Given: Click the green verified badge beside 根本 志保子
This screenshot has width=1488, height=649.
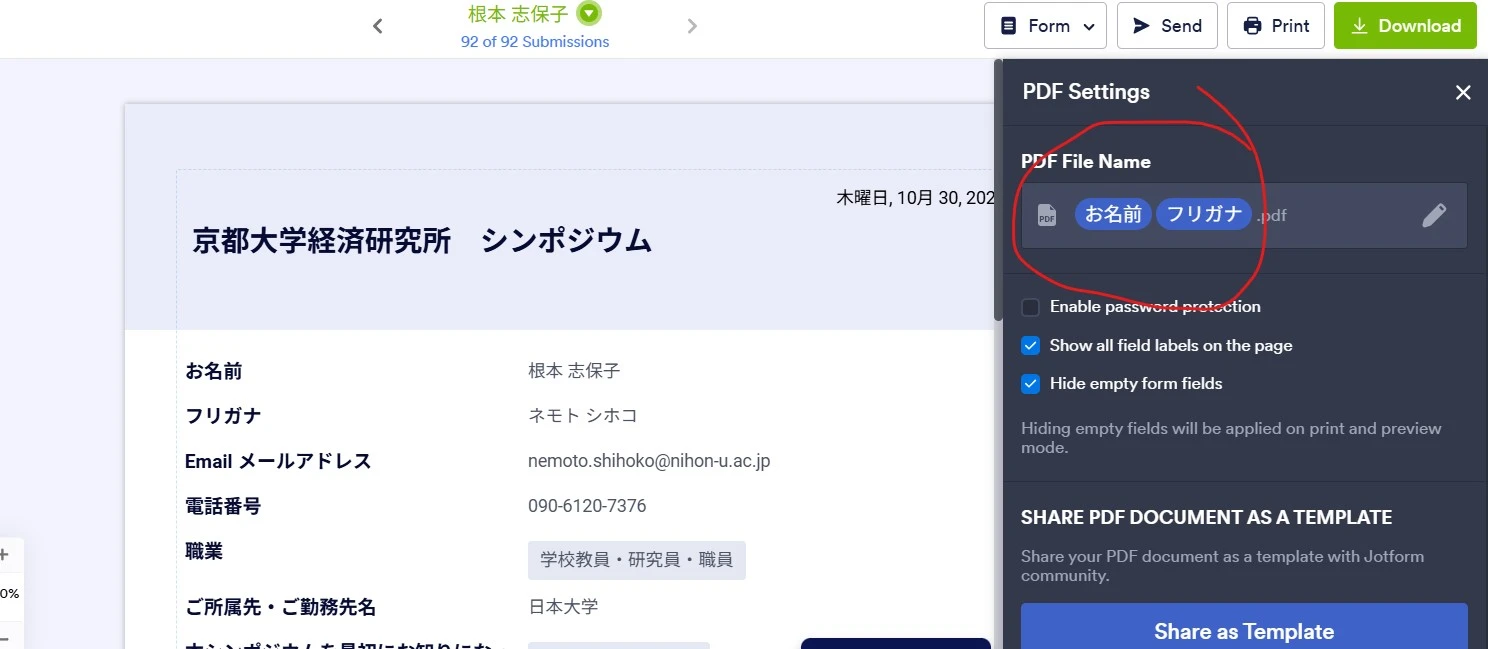Looking at the screenshot, I should pyautogui.click(x=587, y=13).
